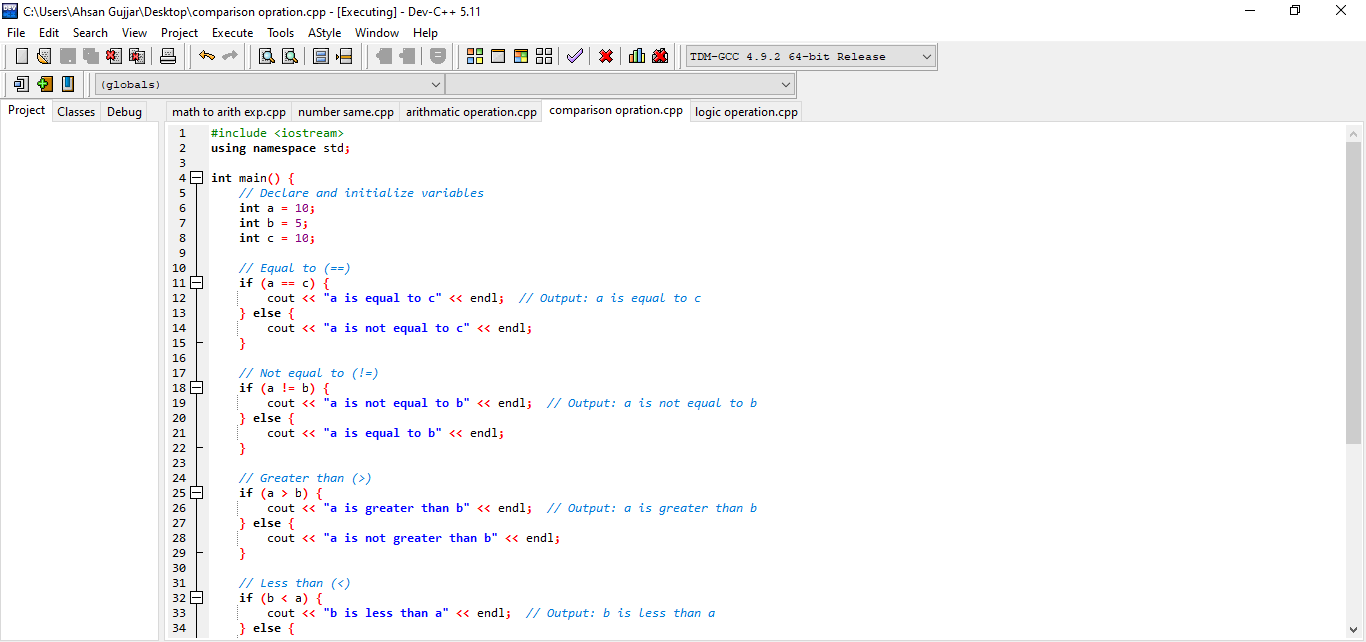Click the editor scrollbar down arrow
The width and height of the screenshot is (1366, 642).
pyautogui.click(x=1354, y=629)
